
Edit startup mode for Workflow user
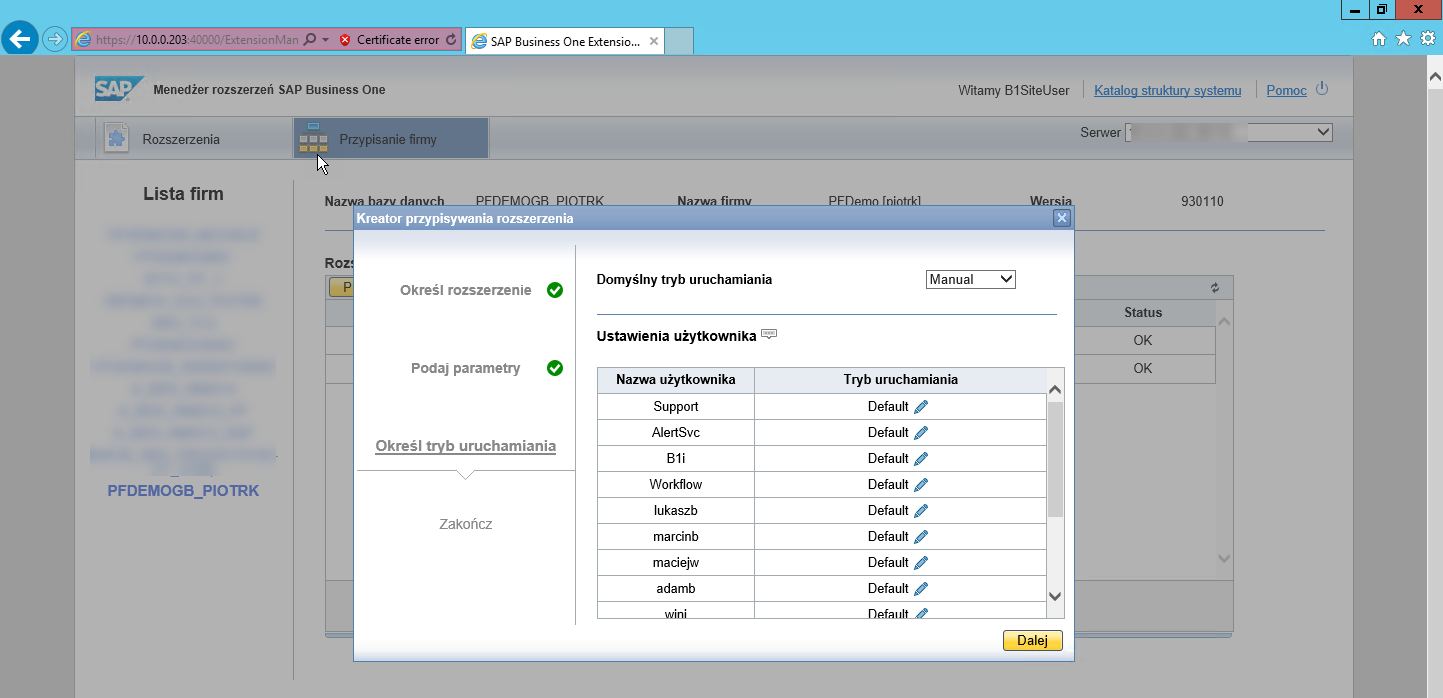point(921,485)
